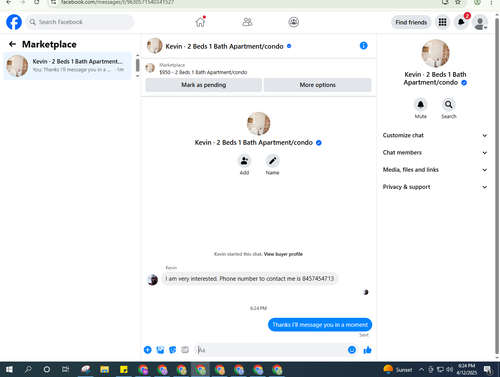Choose a GIF icon in composer
The image size is (500, 377).
tap(185, 350)
